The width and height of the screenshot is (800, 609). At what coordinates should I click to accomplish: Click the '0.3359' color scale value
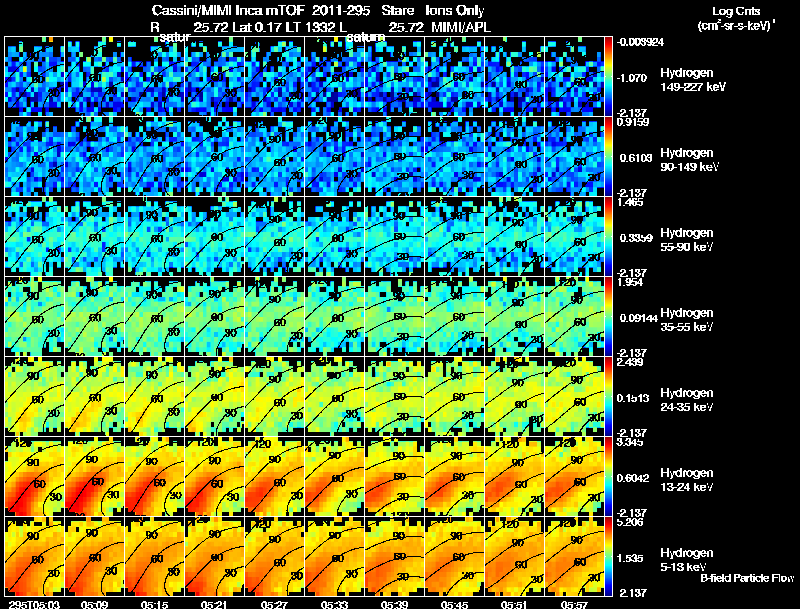coord(636,238)
